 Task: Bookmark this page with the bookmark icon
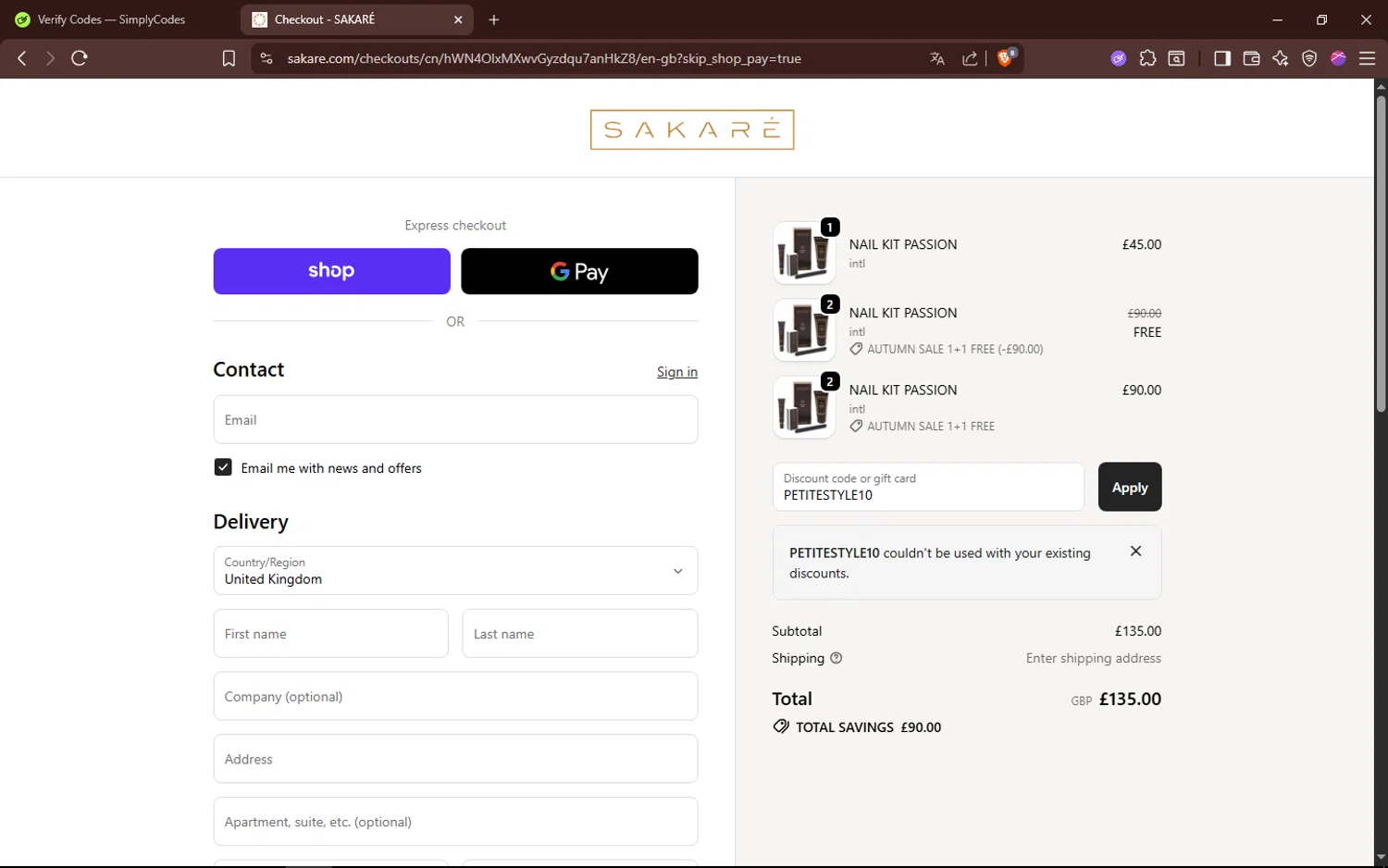[x=229, y=58]
